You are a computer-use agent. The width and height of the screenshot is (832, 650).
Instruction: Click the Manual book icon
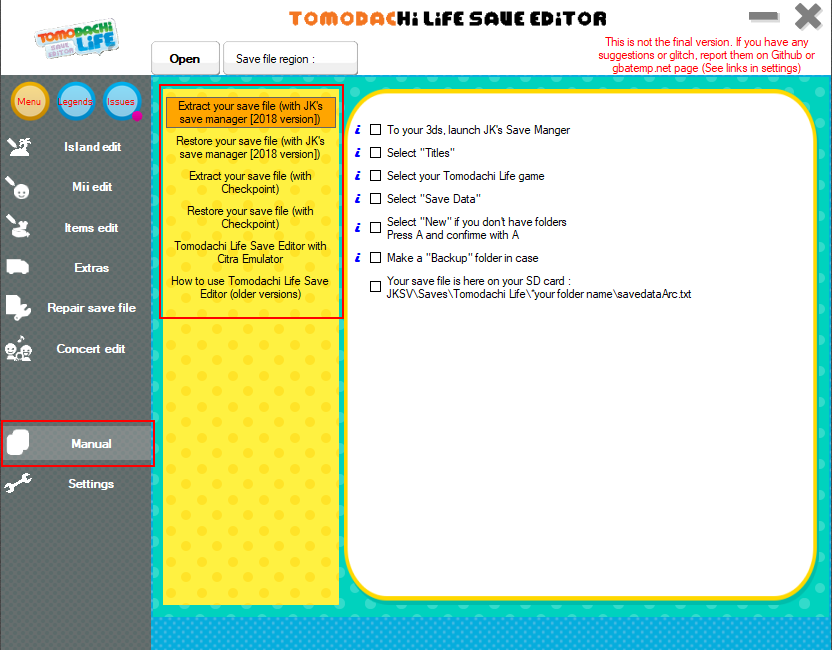coord(18,443)
